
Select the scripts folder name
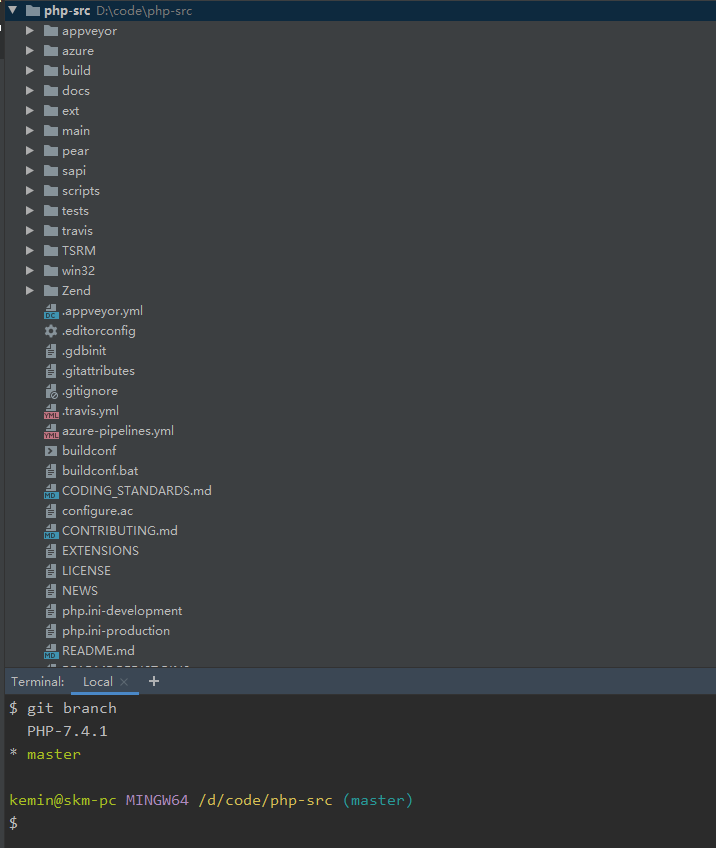81,191
